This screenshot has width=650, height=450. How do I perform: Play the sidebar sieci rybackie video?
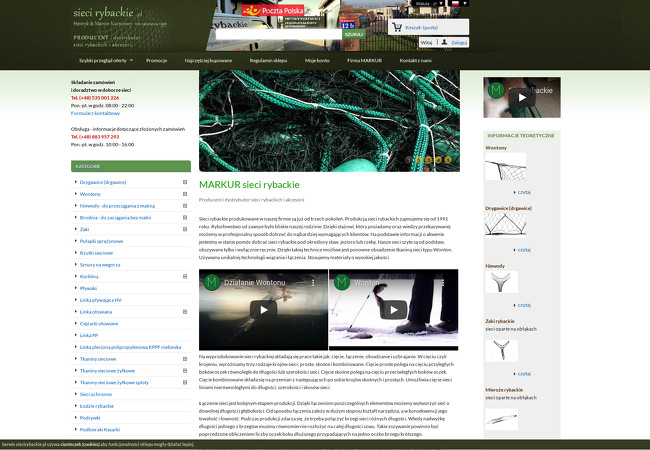click(522, 97)
